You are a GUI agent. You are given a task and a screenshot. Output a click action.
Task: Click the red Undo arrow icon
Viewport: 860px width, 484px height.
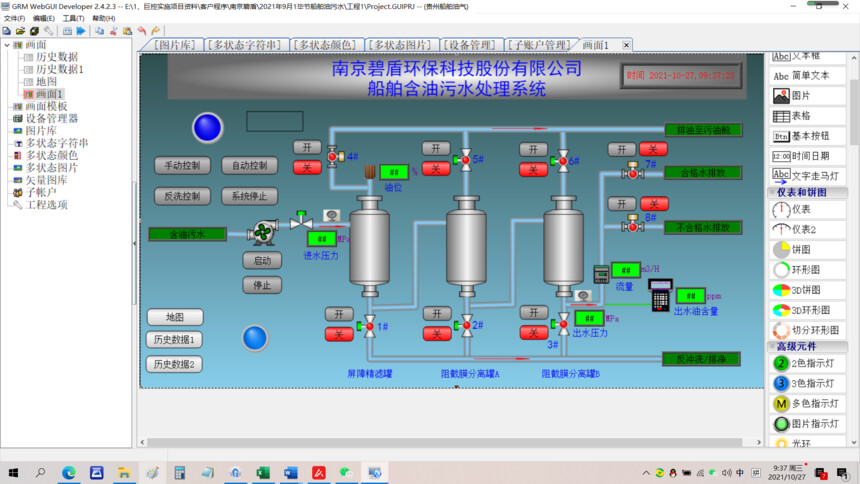(142, 31)
